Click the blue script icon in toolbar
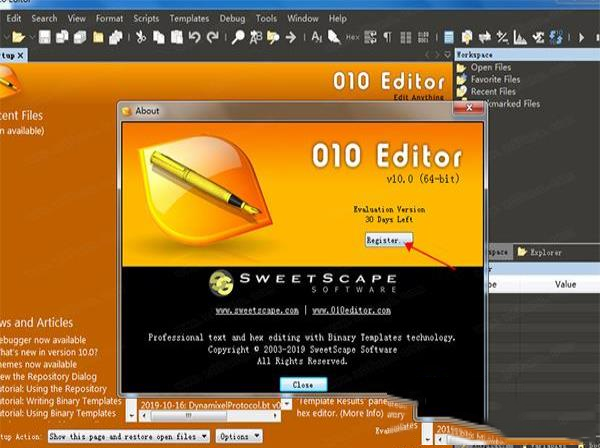The image size is (600, 448). 556,37
